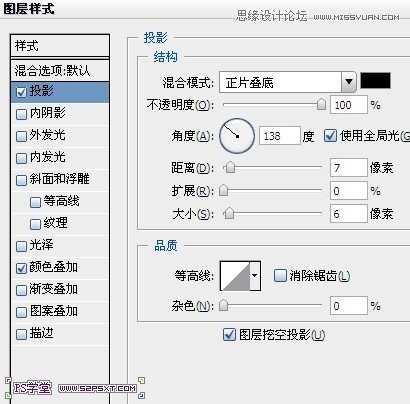Enable the 描边 checkbox
This screenshot has width=410, height=404.
[21, 334]
